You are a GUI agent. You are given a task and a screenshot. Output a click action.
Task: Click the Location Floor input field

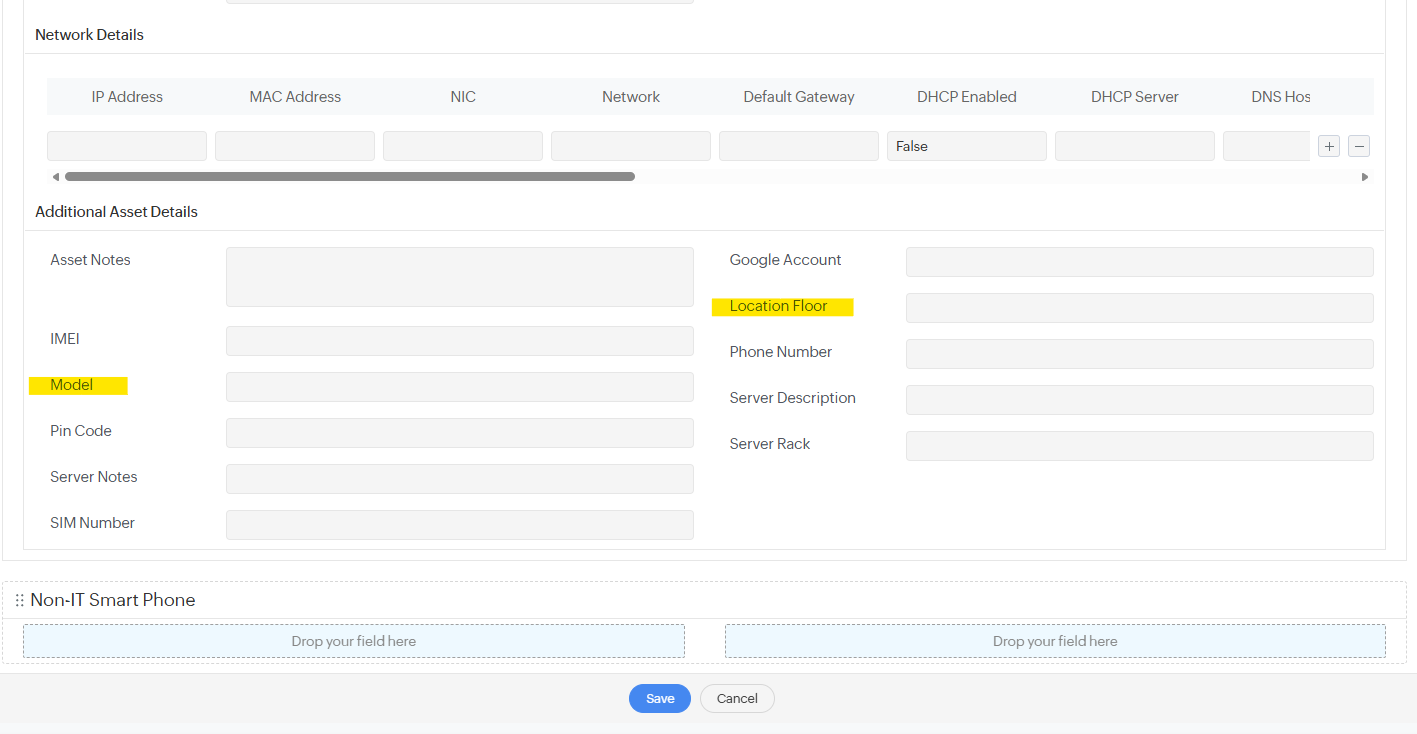pyautogui.click(x=1140, y=308)
